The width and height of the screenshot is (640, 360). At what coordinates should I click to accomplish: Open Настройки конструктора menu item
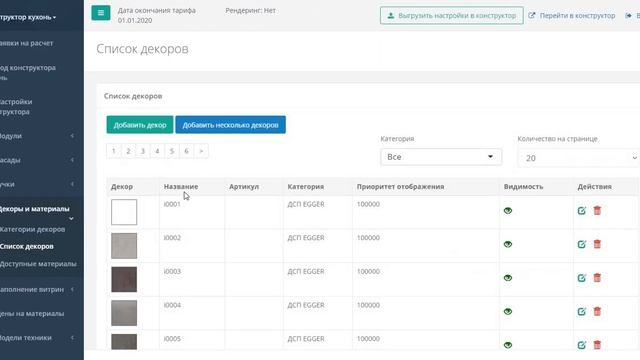(16, 107)
